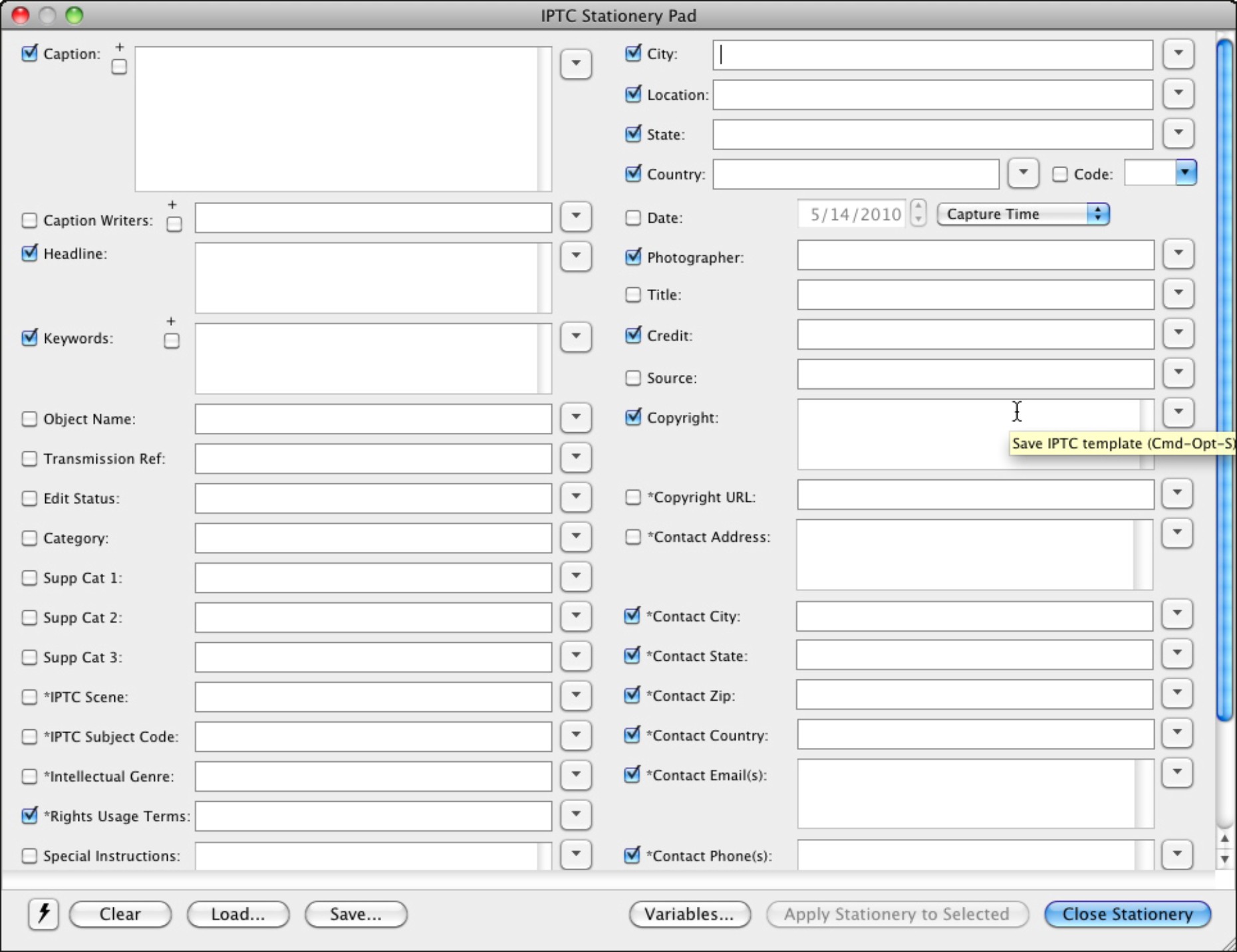The image size is (1237, 952).
Task: Open the Country field dropdown arrow
Action: pos(1024,173)
